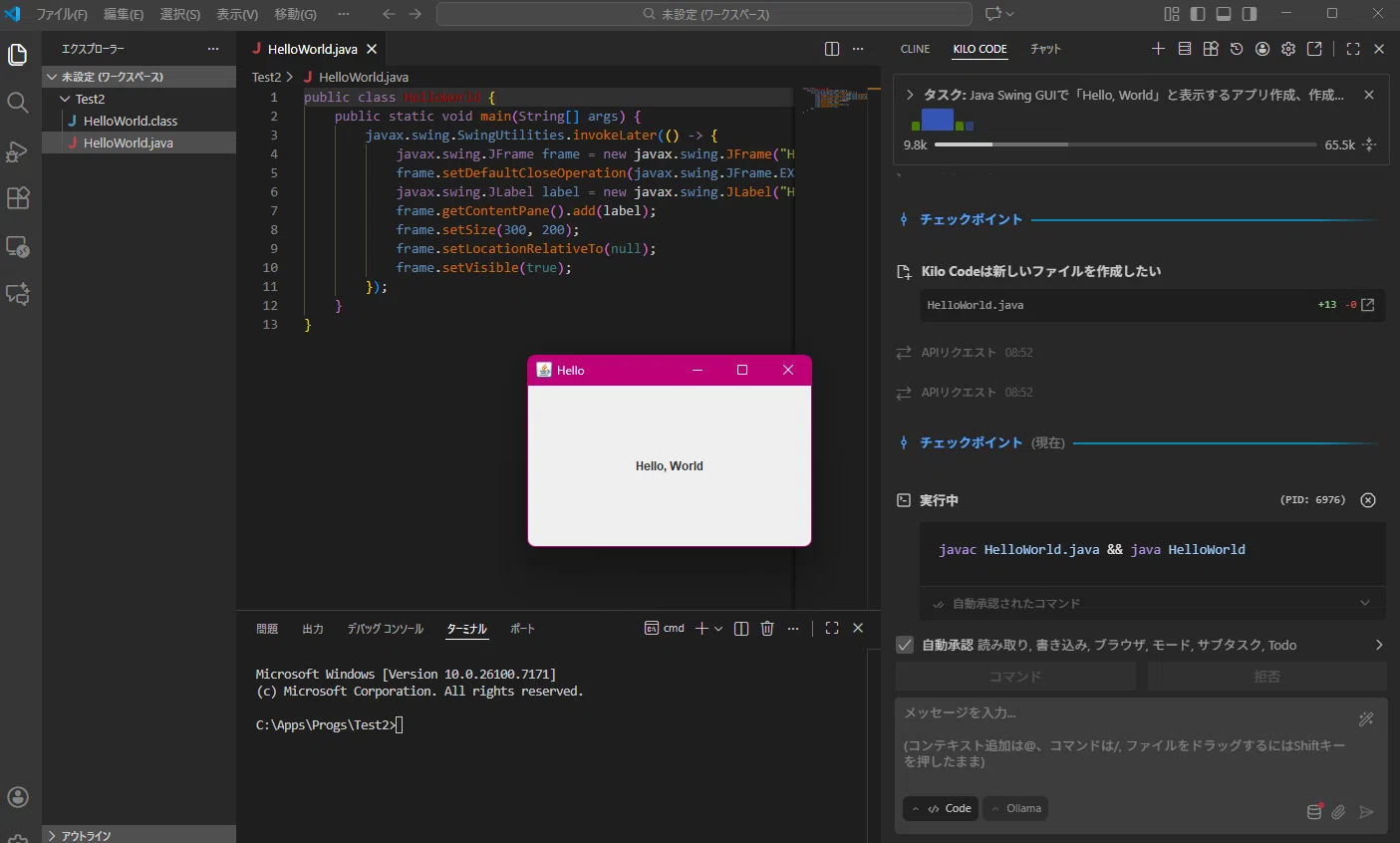Send the message with arrow icon

[x=1366, y=812]
